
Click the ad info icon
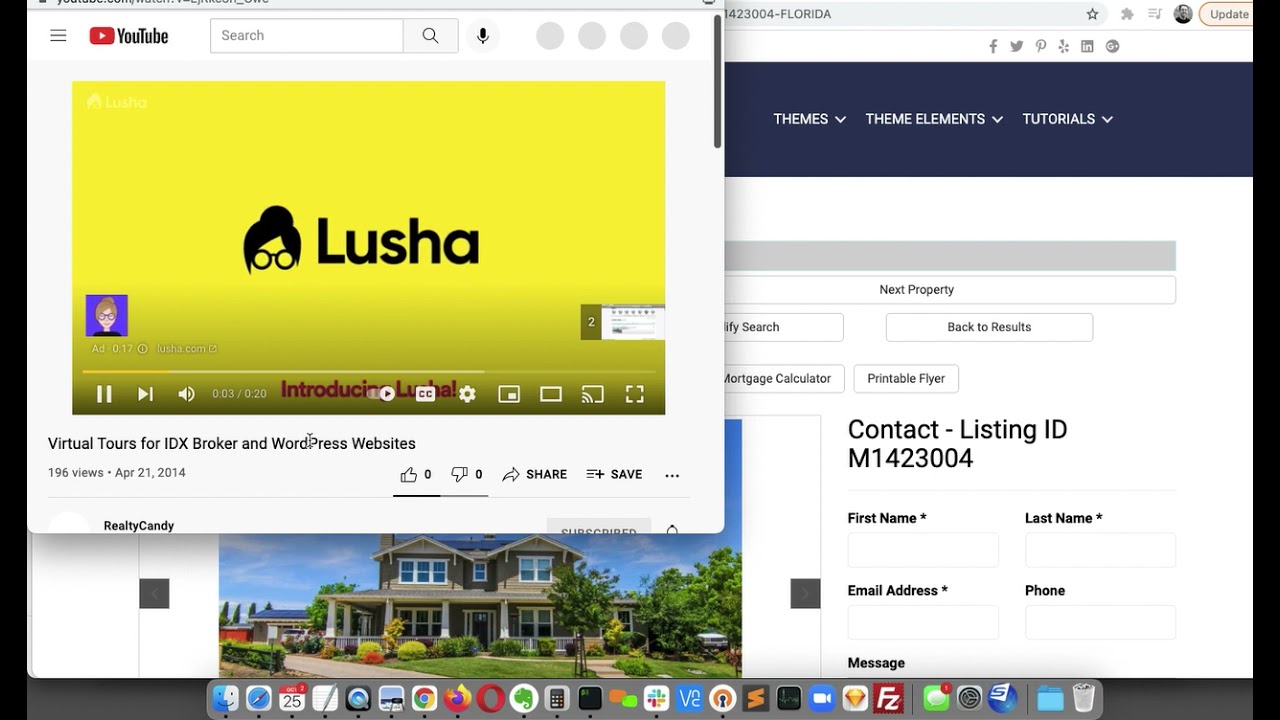click(x=142, y=349)
